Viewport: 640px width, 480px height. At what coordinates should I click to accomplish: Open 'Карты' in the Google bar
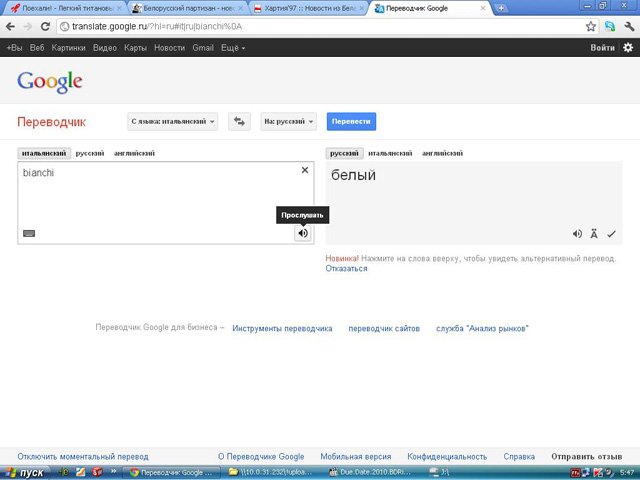(135, 48)
